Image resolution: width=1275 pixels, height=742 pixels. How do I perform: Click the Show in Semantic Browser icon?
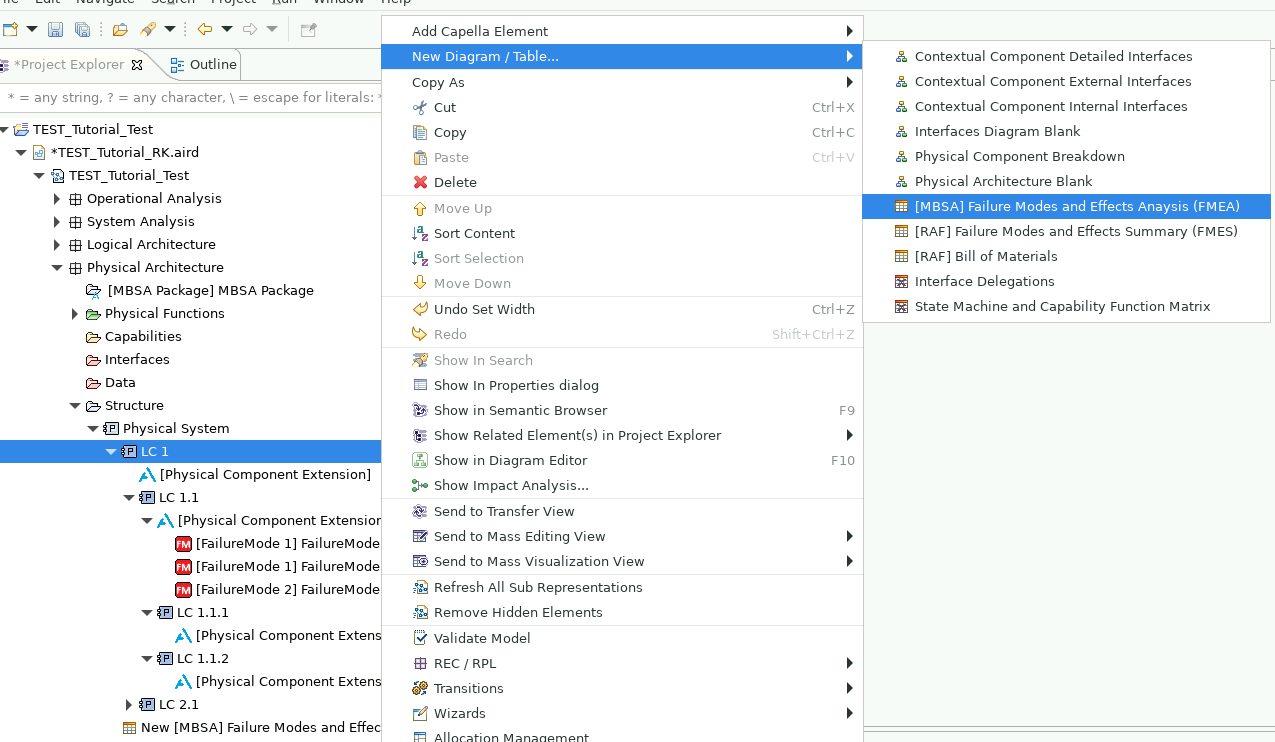420,411
